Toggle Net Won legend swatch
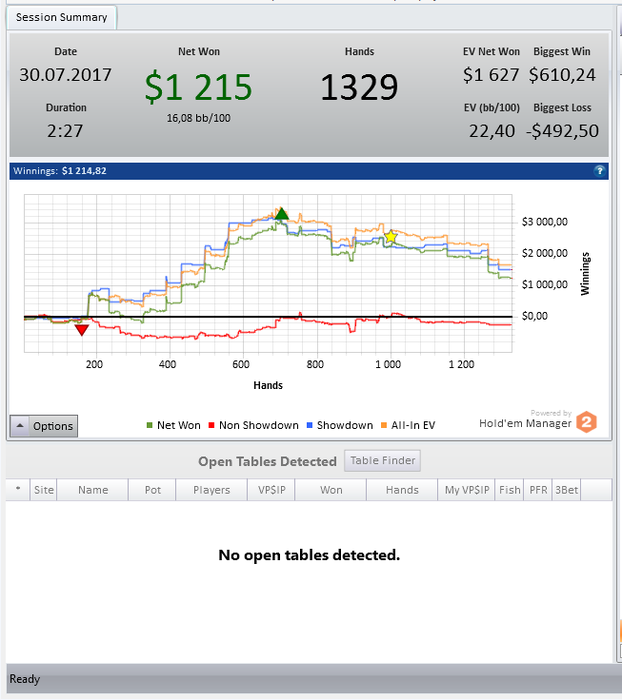The height and width of the screenshot is (700, 622). pos(150,425)
